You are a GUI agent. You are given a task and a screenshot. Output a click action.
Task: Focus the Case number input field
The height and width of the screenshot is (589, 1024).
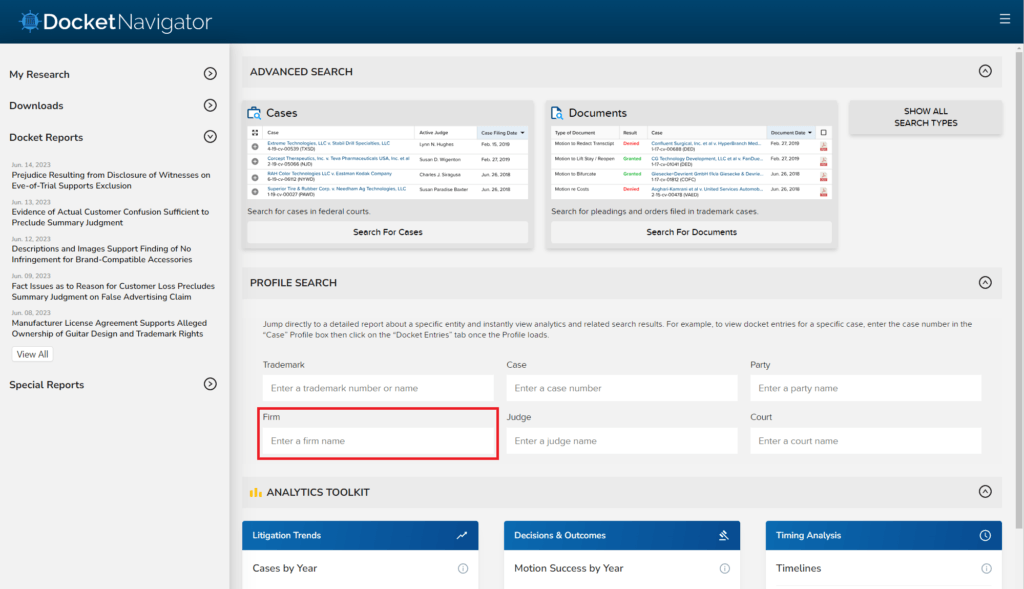click(x=622, y=388)
